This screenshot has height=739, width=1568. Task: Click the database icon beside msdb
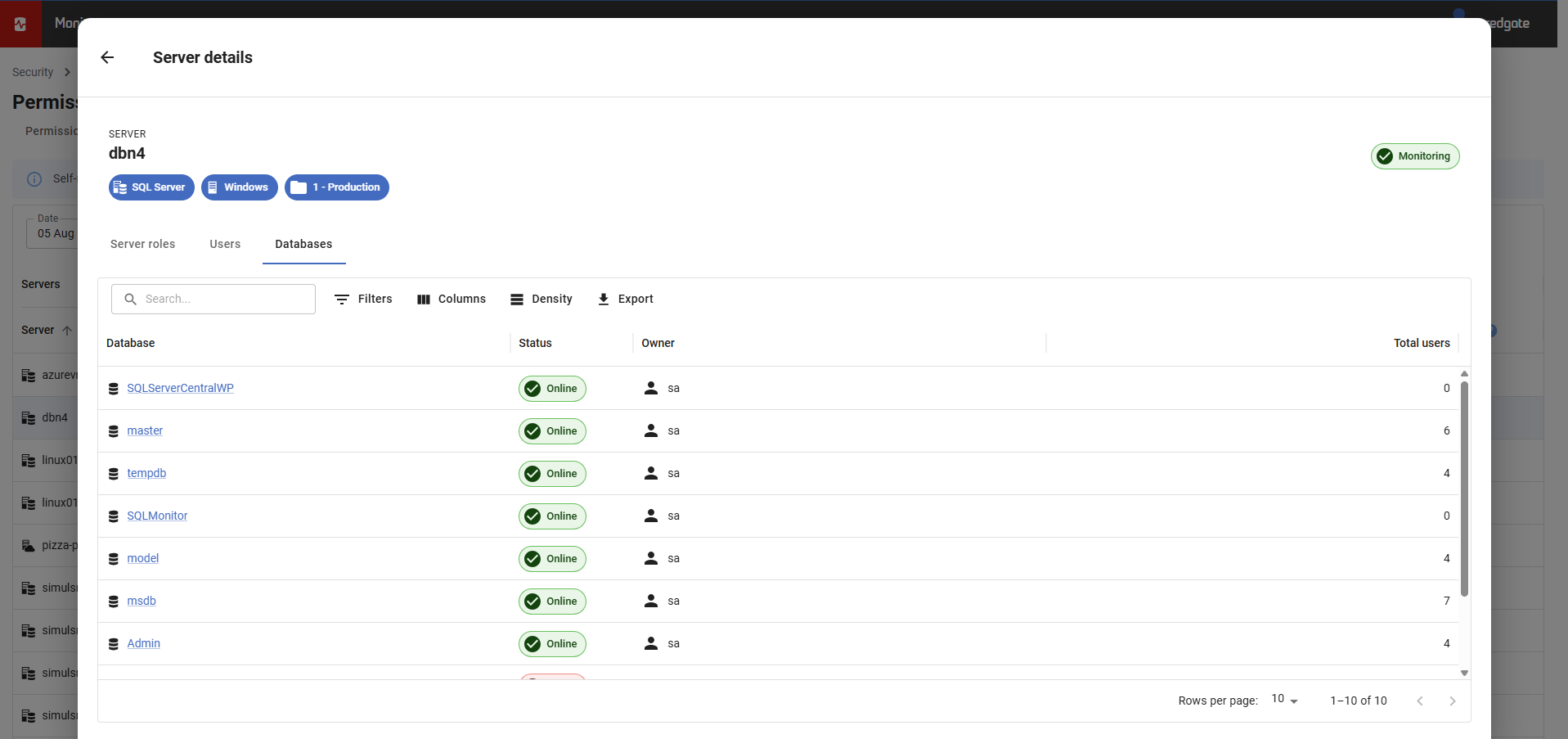point(114,602)
